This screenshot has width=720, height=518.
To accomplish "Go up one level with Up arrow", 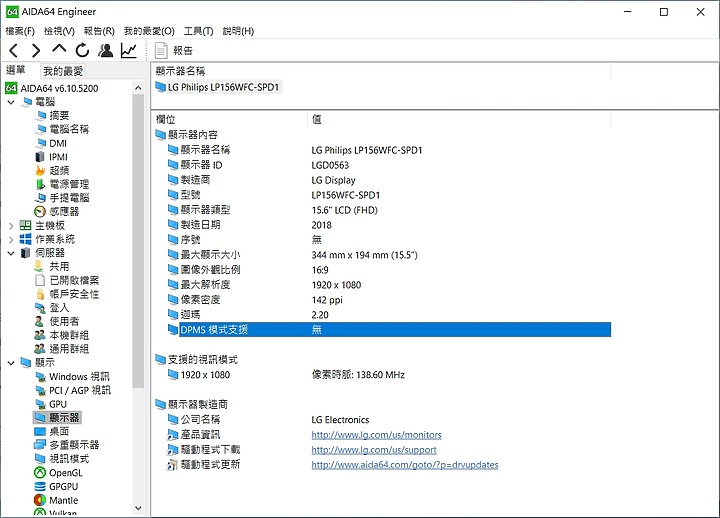I will pyautogui.click(x=59, y=49).
